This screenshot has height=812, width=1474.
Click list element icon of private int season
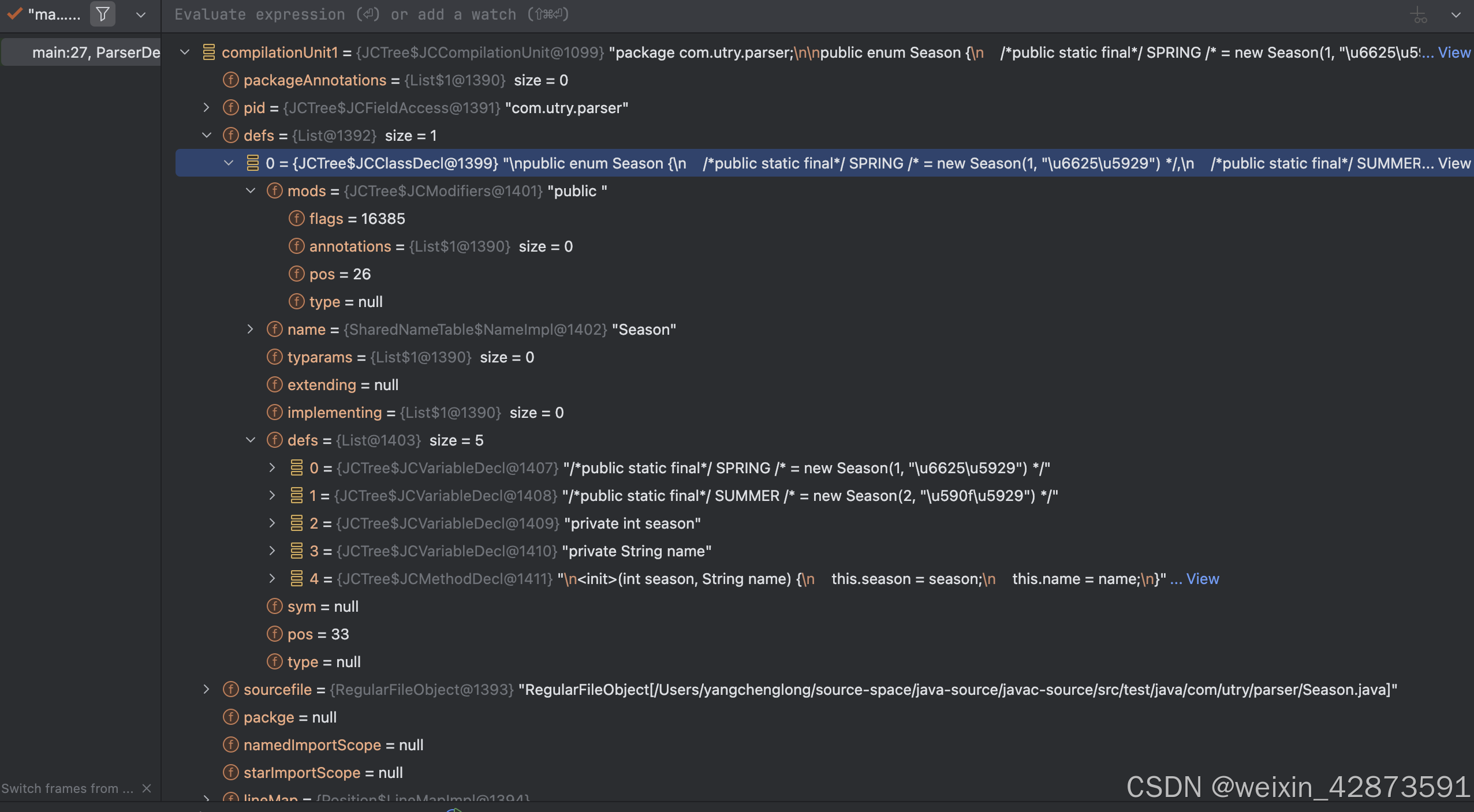click(296, 523)
